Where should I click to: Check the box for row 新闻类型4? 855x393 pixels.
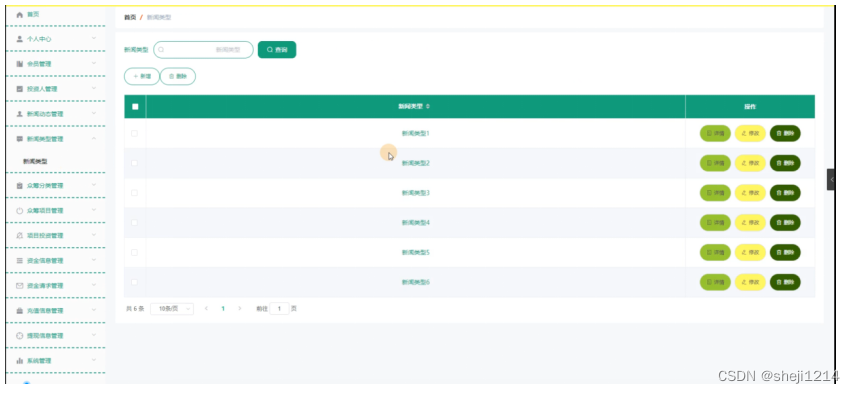click(x=135, y=223)
